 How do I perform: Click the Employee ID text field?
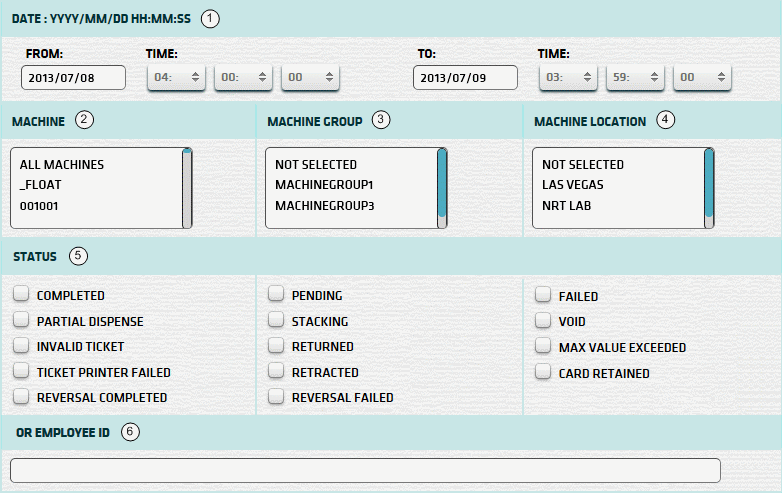365,470
